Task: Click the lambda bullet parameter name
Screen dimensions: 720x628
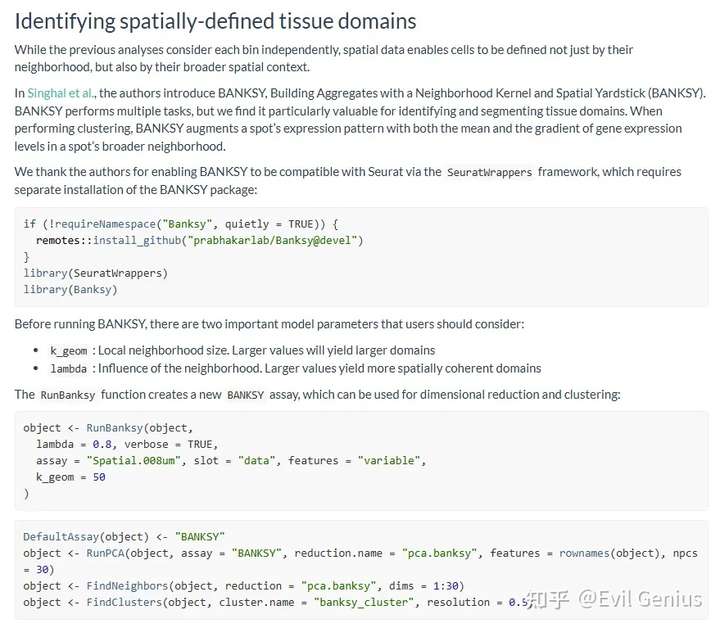Action: 68,369
